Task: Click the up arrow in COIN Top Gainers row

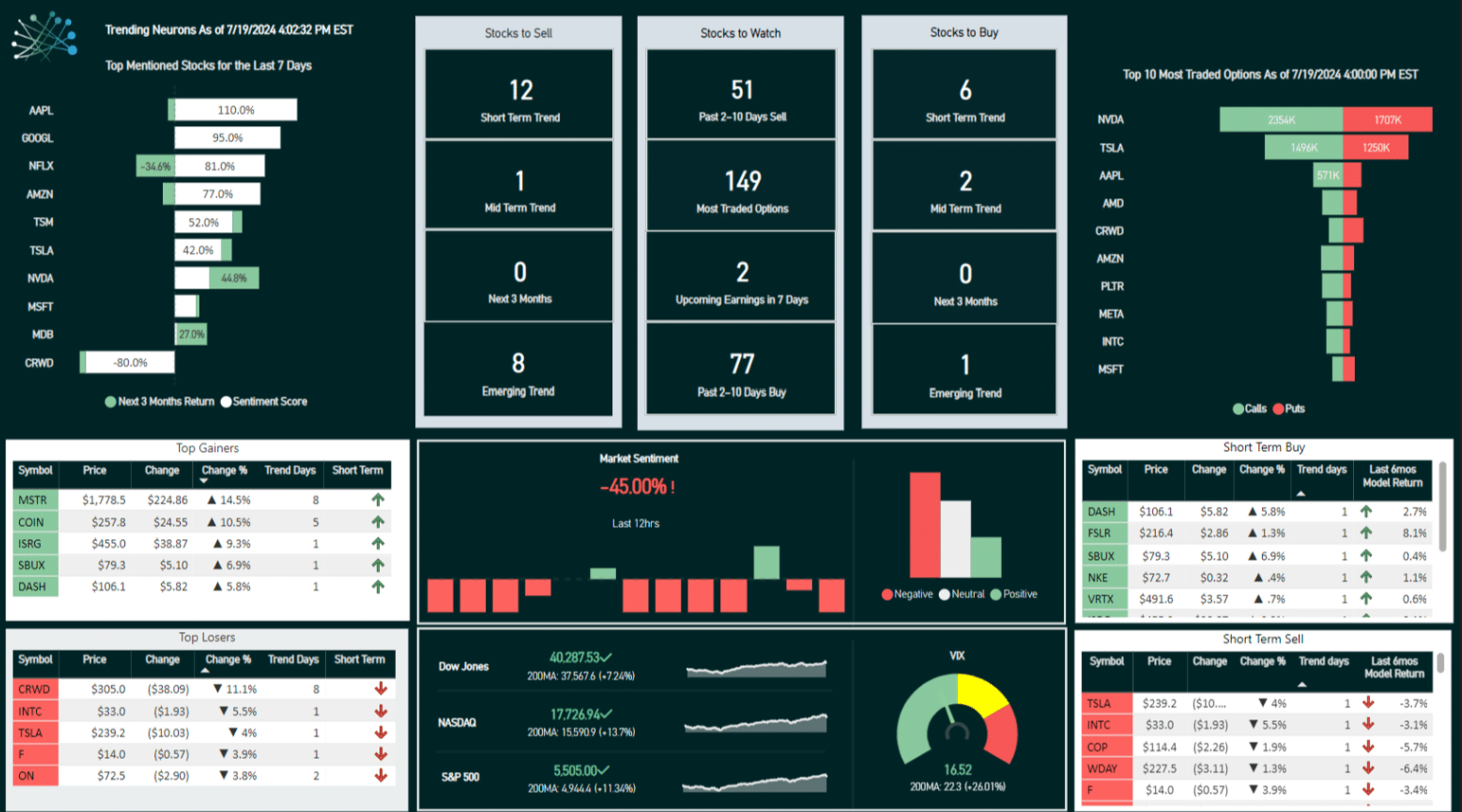Action: click(x=378, y=522)
